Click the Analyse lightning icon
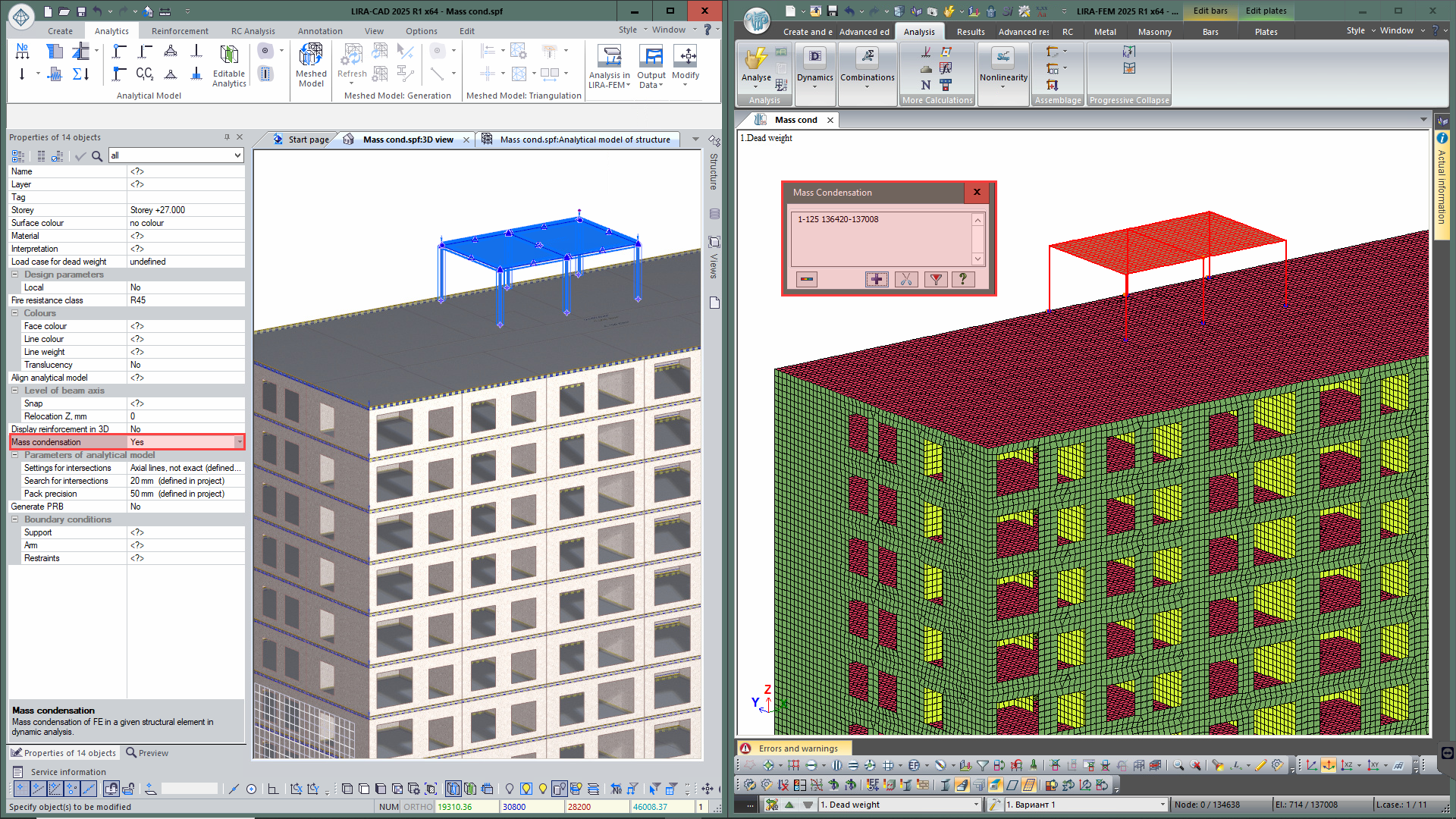The width and height of the screenshot is (1456, 819). coord(755,61)
